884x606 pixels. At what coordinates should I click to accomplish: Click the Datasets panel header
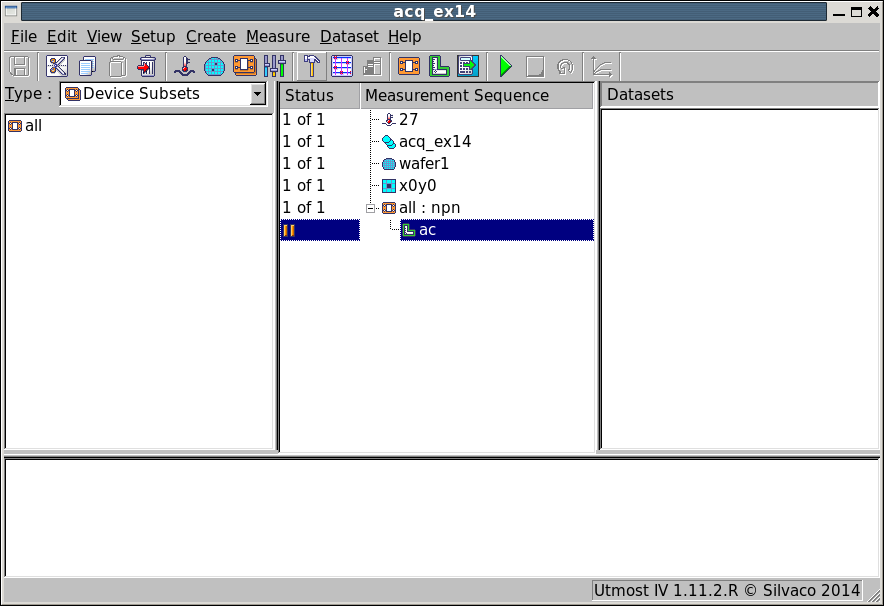[x=739, y=95]
